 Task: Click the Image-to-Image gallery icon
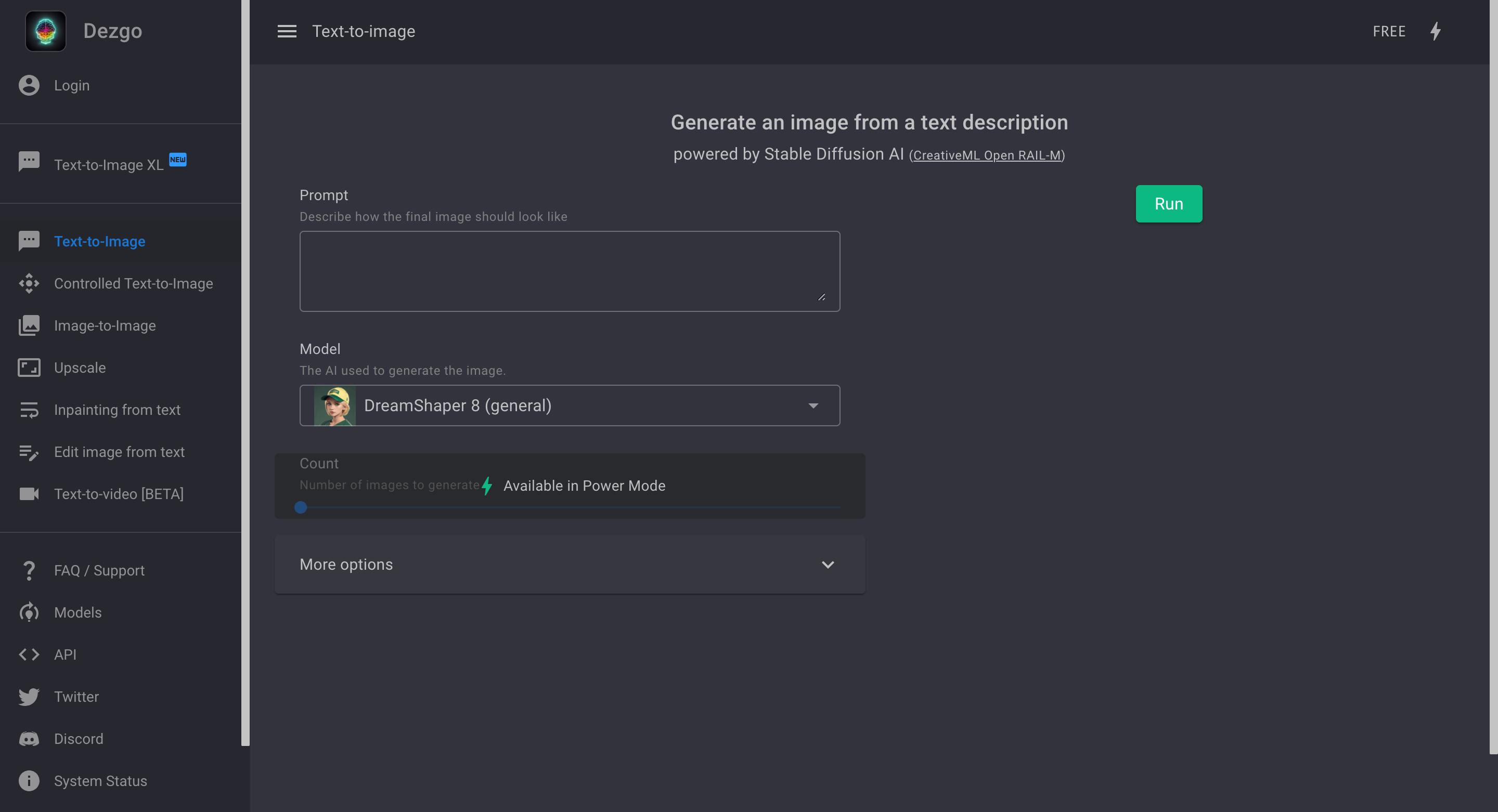pyautogui.click(x=29, y=325)
